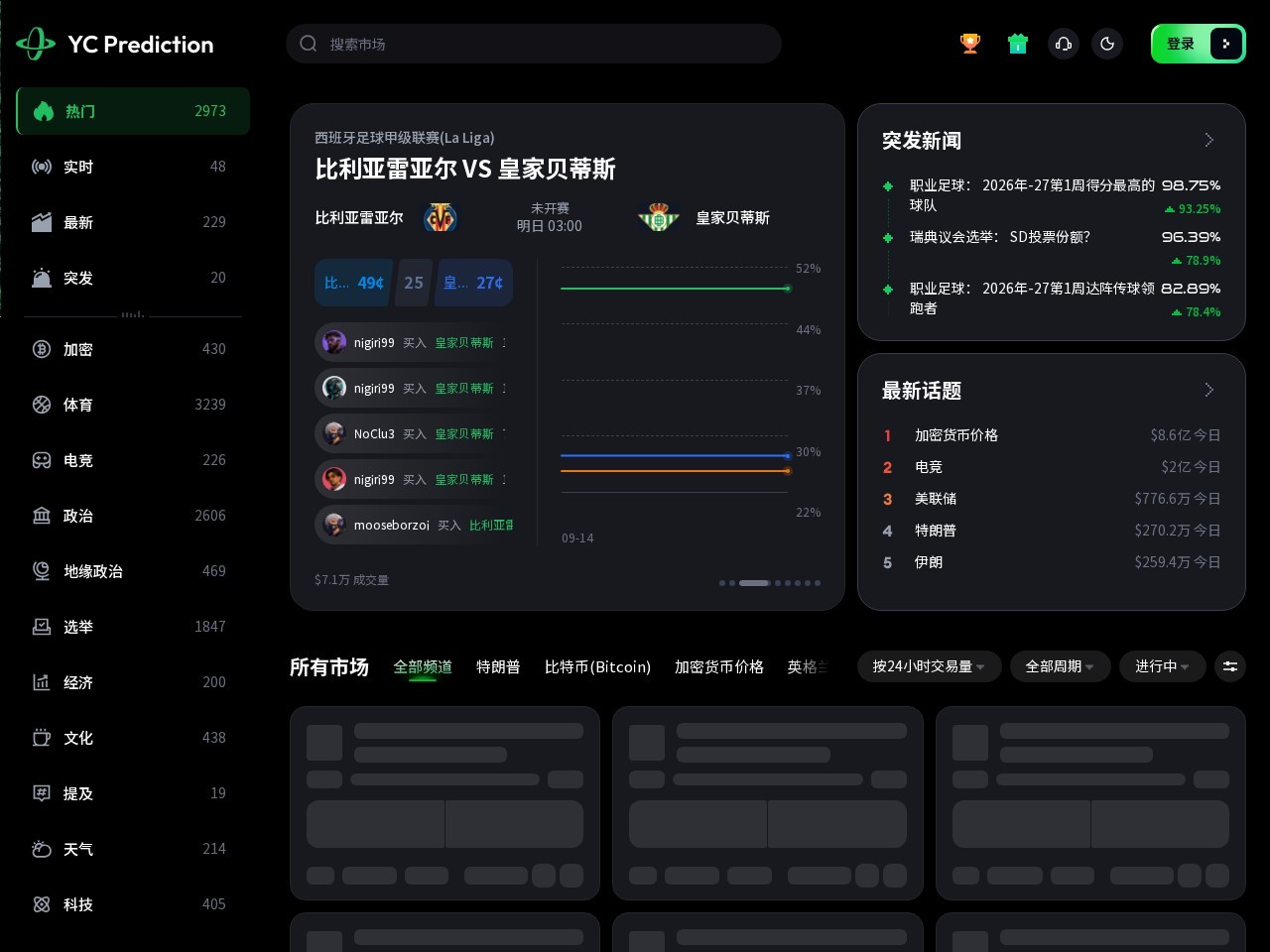1270x952 pixels.
Task: Open 进行中 status dropdown
Action: coord(1162,666)
